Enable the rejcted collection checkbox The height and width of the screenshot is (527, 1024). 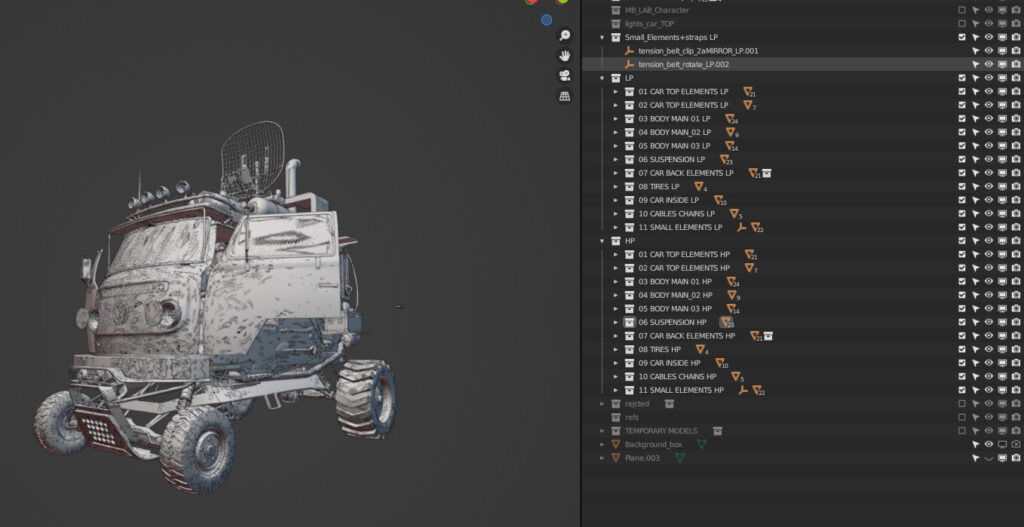(962, 404)
